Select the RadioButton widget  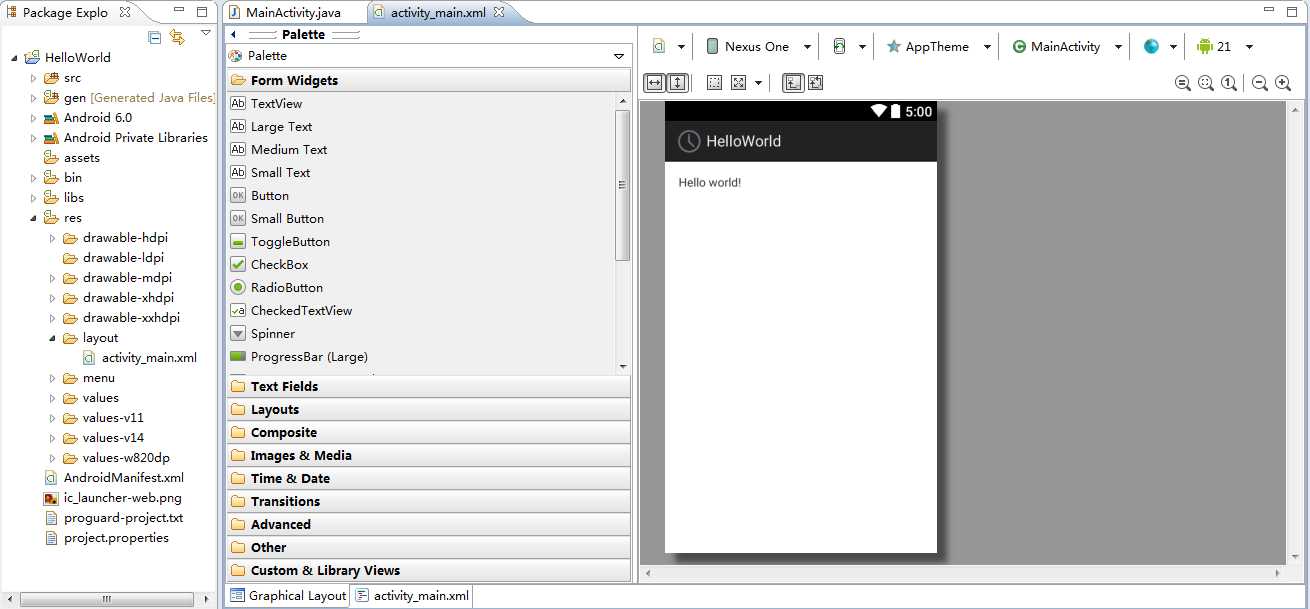coord(287,287)
